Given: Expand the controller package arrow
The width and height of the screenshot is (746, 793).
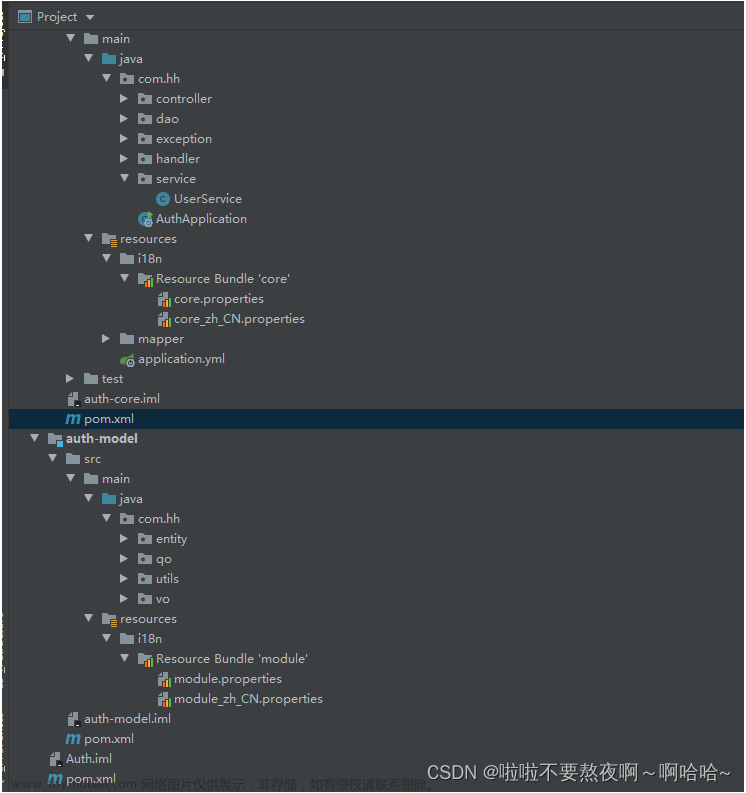Looking at the screenshot, I should (124, 99).
